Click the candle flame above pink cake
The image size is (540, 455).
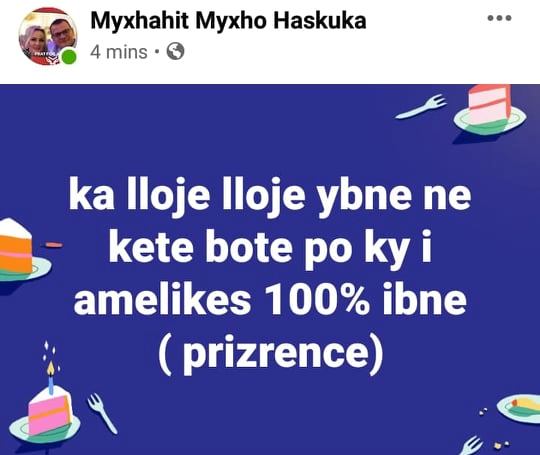51,367
